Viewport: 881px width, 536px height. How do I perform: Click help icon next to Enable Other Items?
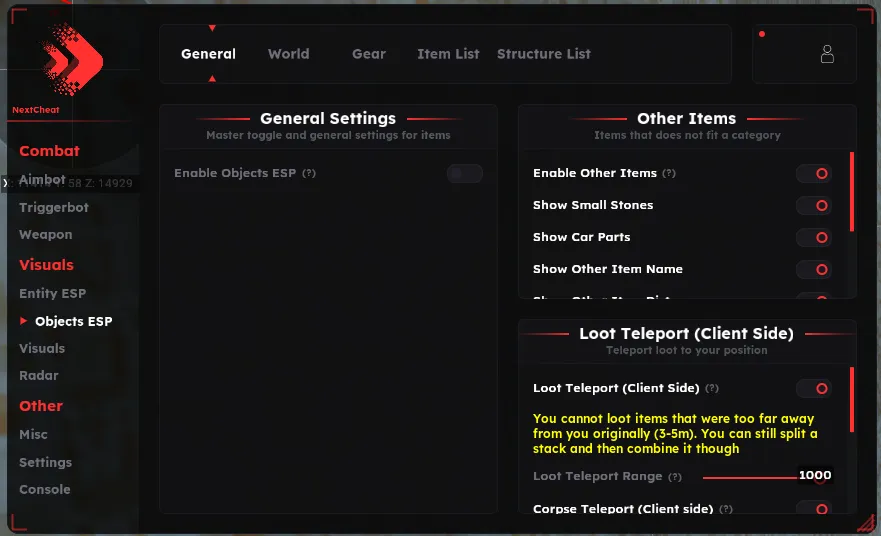pyautogui.click(x=669, y=173)
